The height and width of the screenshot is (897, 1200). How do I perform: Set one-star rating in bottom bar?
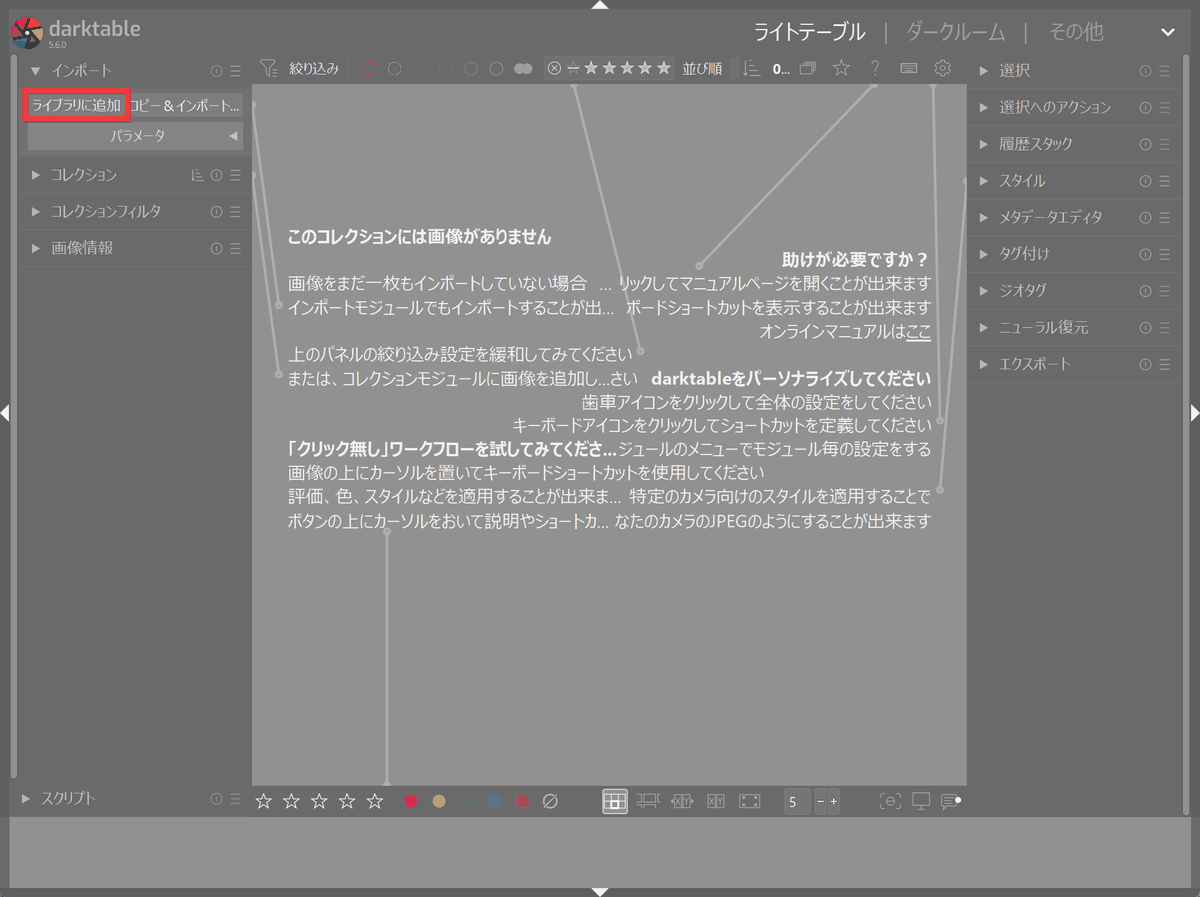point(264,801)
